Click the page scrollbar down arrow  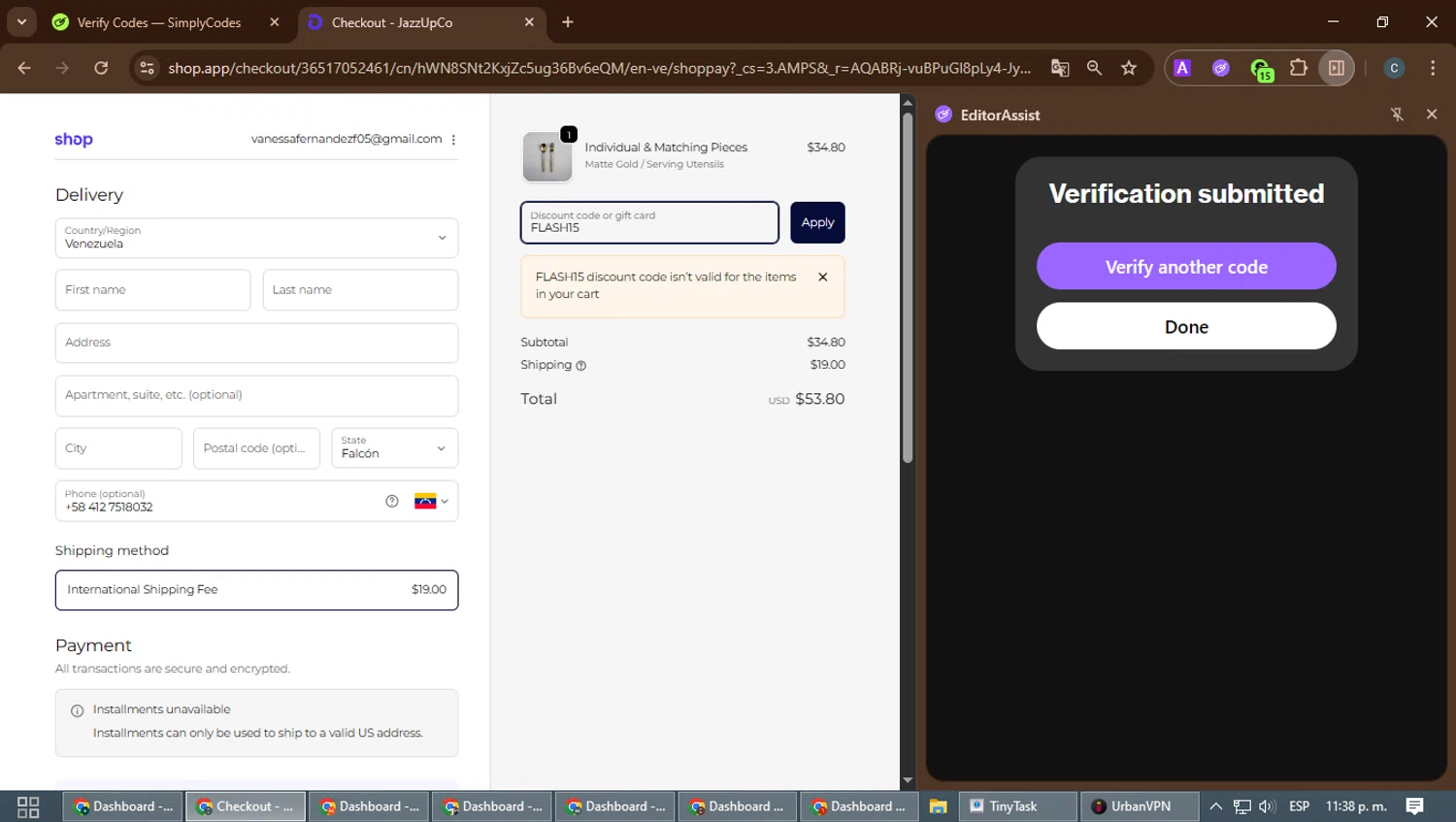(908, 780)
